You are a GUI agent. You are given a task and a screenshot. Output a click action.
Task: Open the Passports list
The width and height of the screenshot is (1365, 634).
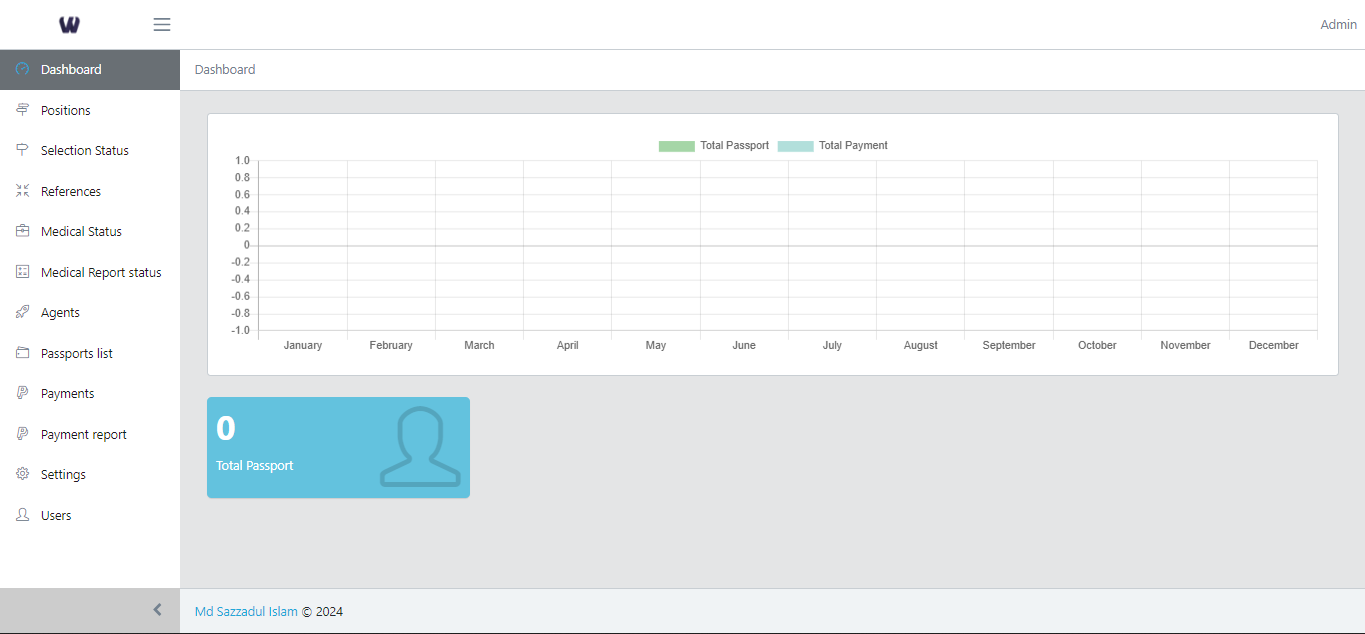90,353
